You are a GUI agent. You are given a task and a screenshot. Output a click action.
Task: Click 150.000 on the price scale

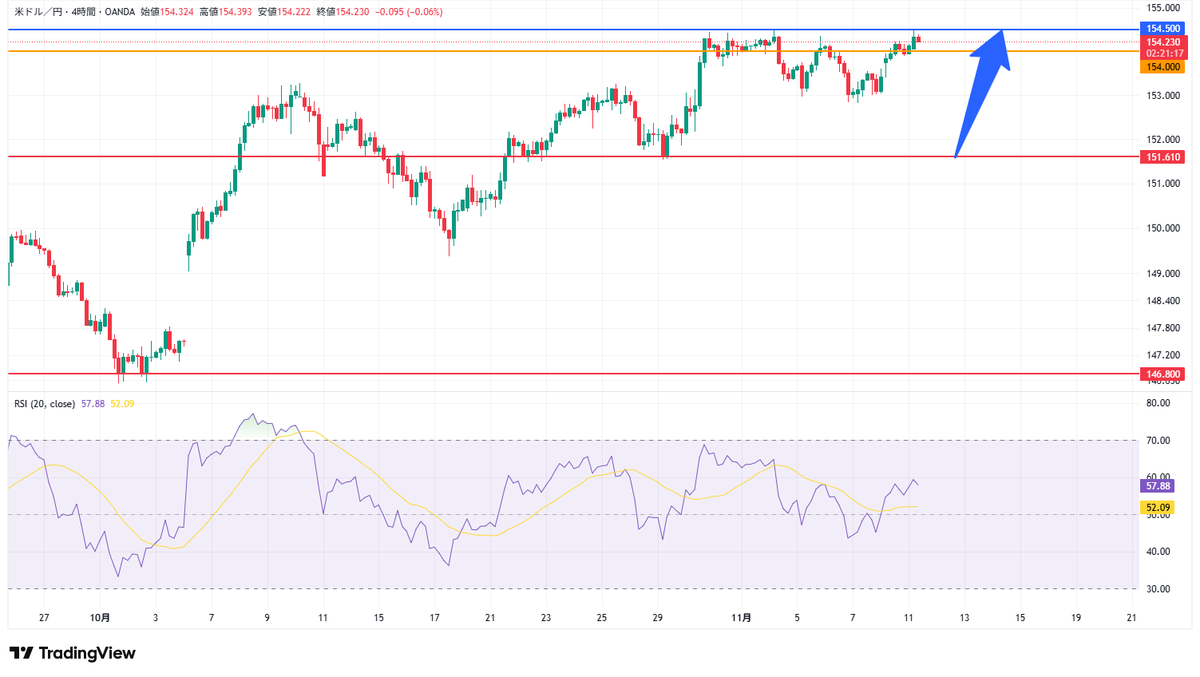[x=1162, y=229]
